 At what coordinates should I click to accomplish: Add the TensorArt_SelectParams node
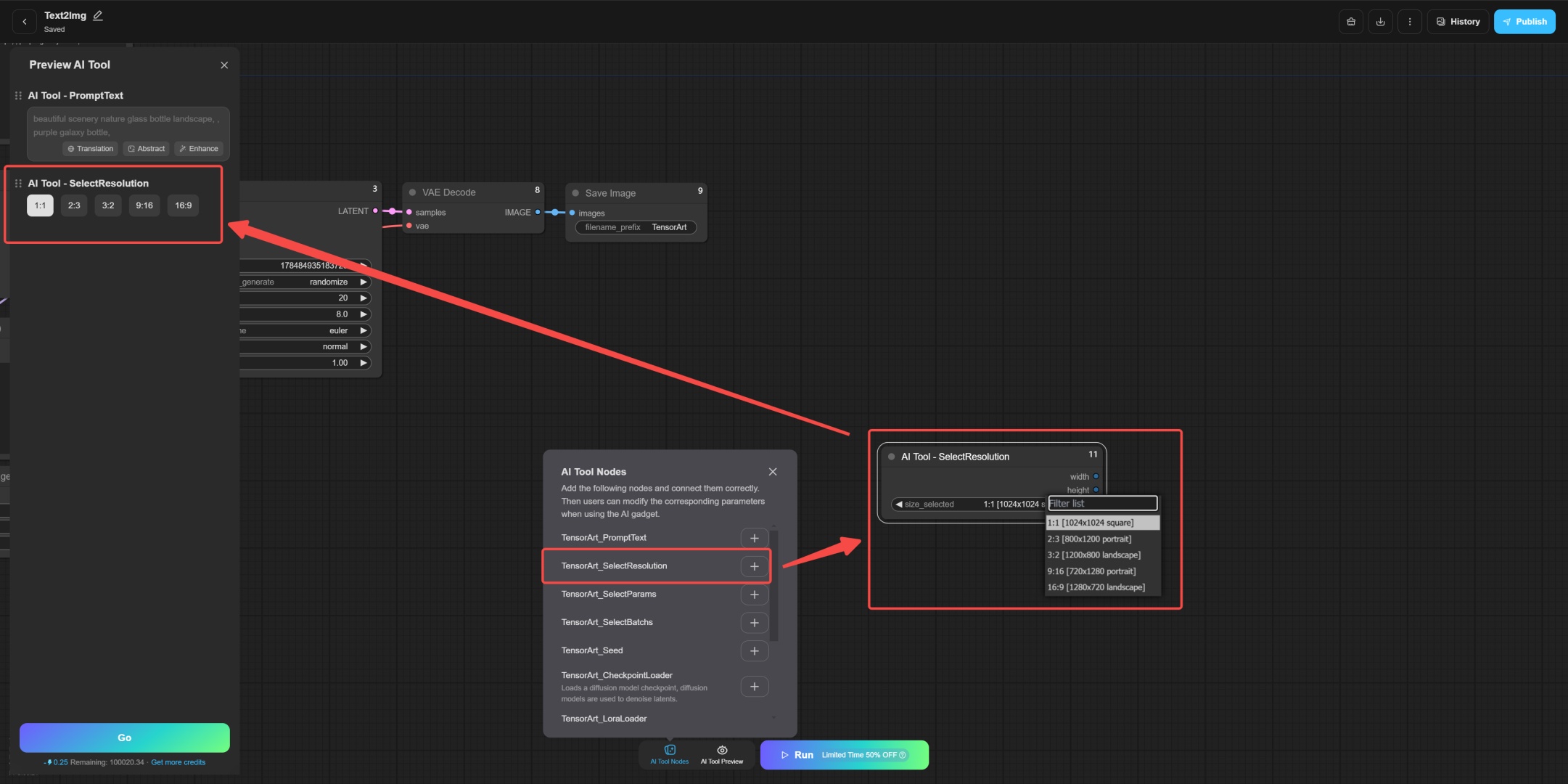pos(754,595)
